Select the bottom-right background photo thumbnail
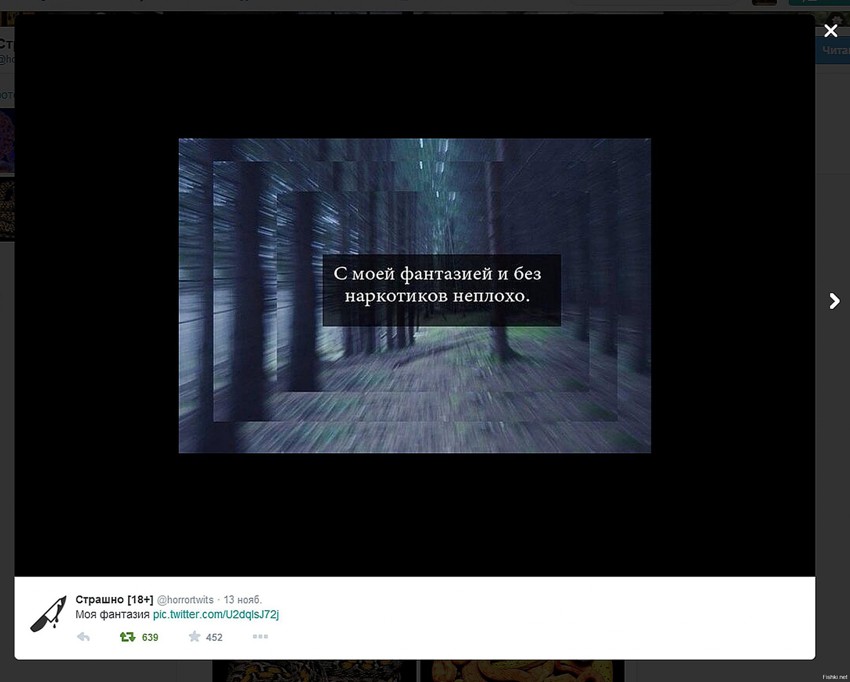 point(520,671)
